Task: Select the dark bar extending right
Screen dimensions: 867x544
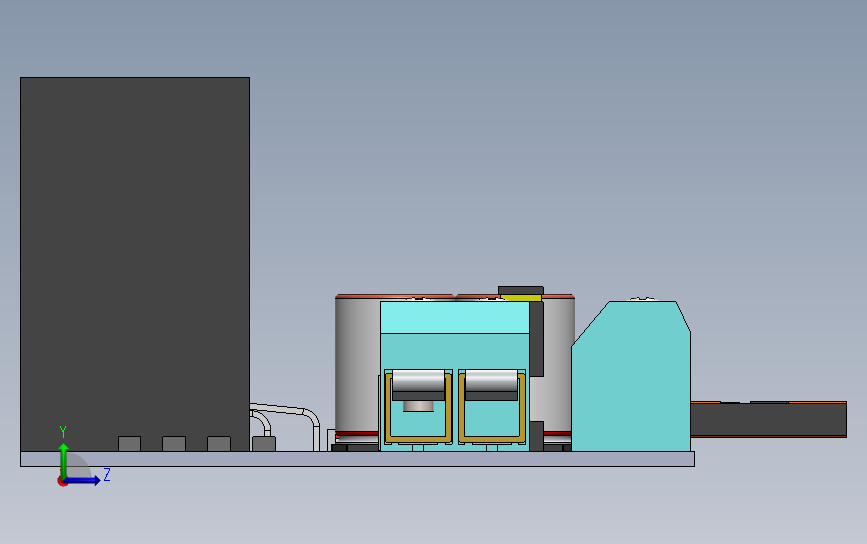Action: 769,420
